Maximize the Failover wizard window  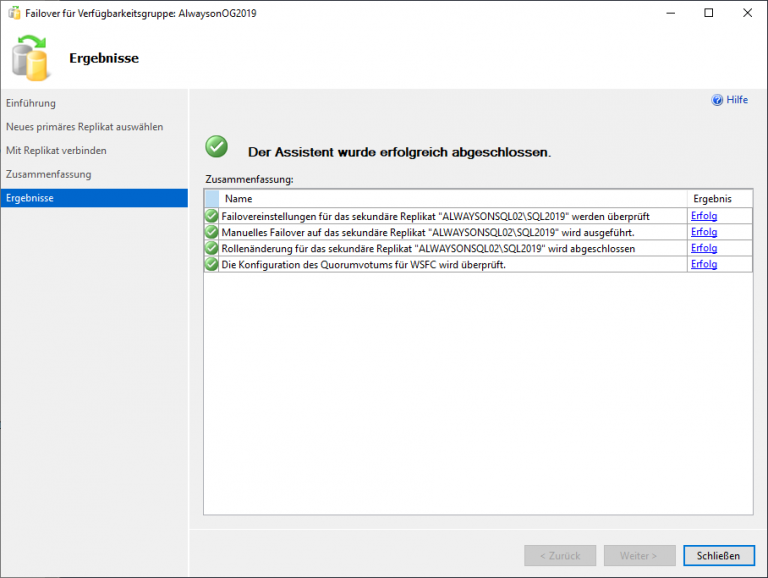[709, 13]
